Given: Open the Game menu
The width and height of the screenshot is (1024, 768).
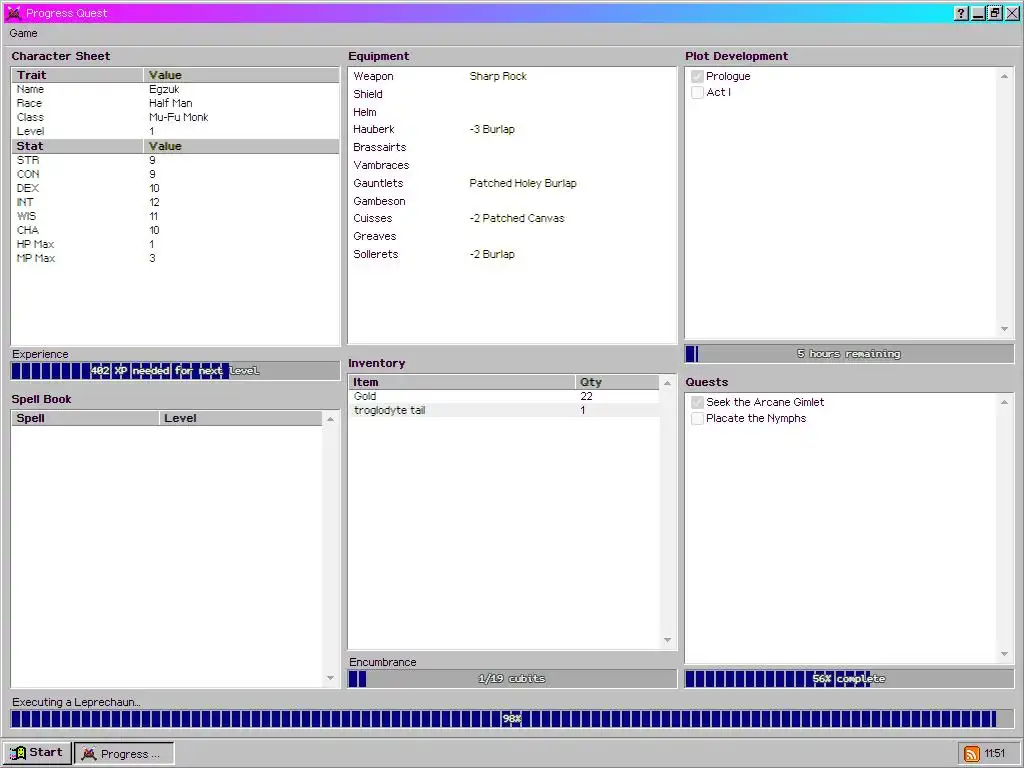Looking at the screenshot, I should [24, 33].
